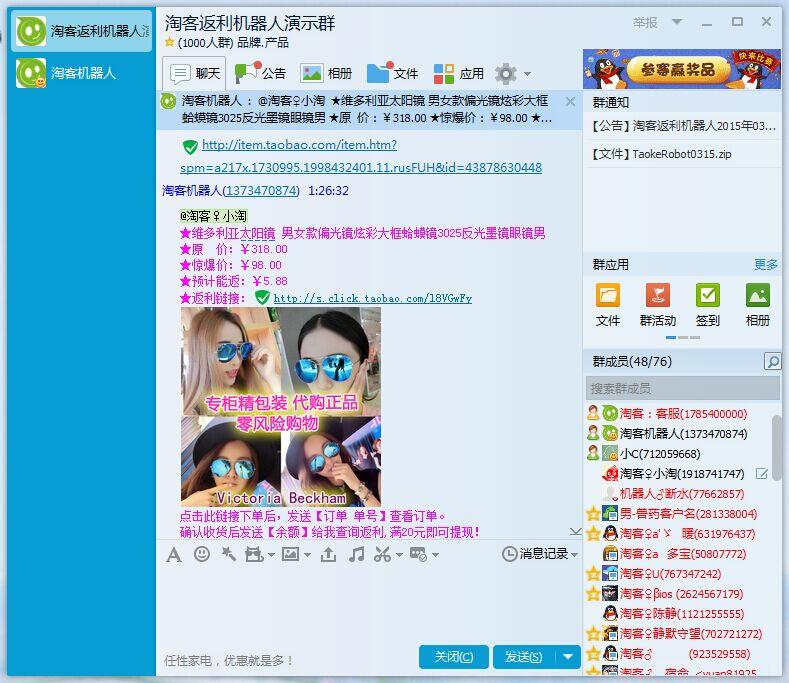Image resolution: width=789 pixels, height=683 pixels.
Task: Click the 淘客机器人 avatar in the session list
Action: (31, 73)
